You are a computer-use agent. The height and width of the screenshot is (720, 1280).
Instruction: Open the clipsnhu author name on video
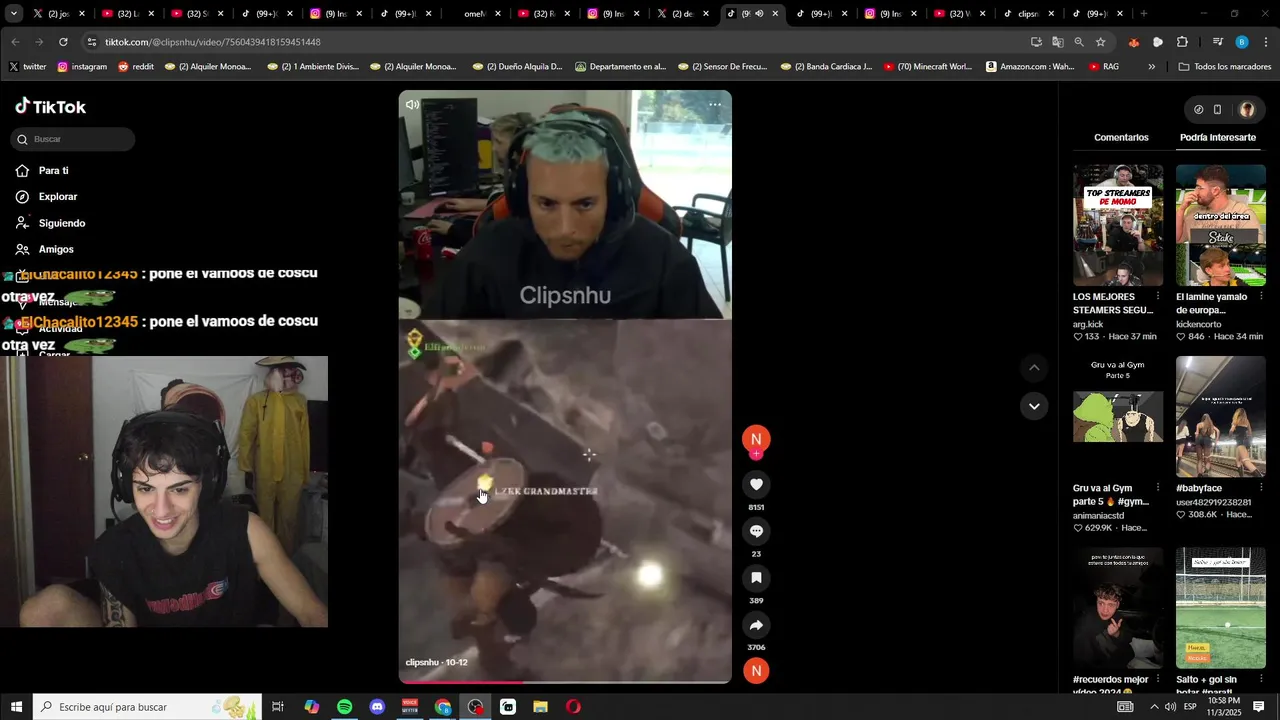coord(422,663)
